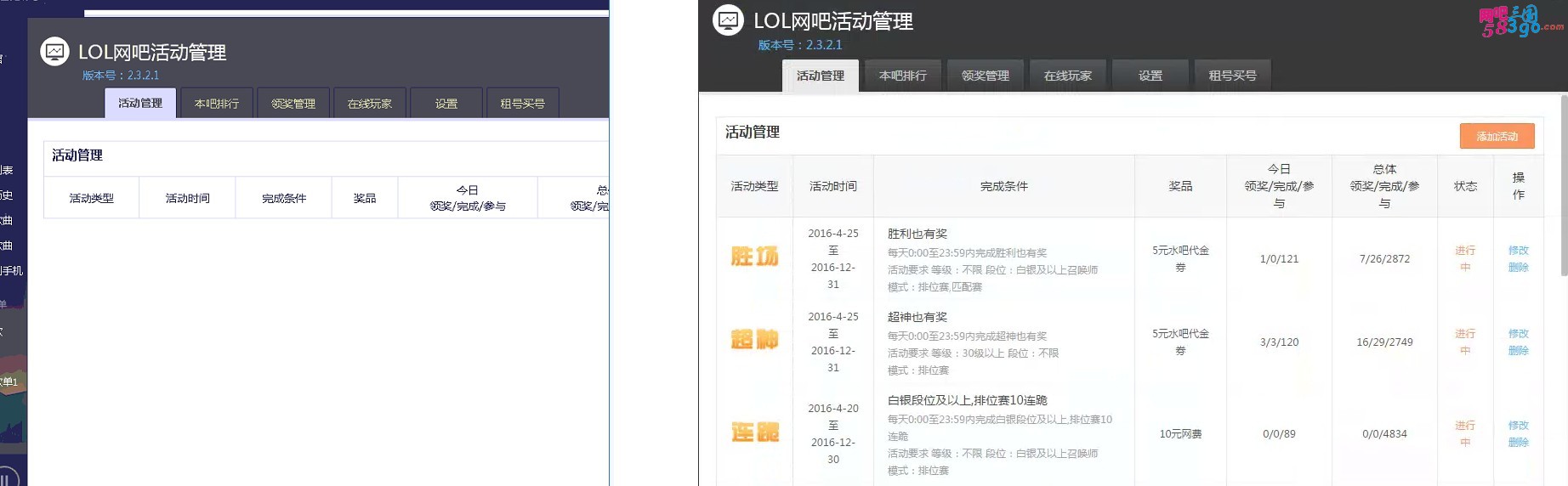1568x486 pixels.
Task: Select 租号买号 tab in the right window
Action: click(x=1233, y=76)
